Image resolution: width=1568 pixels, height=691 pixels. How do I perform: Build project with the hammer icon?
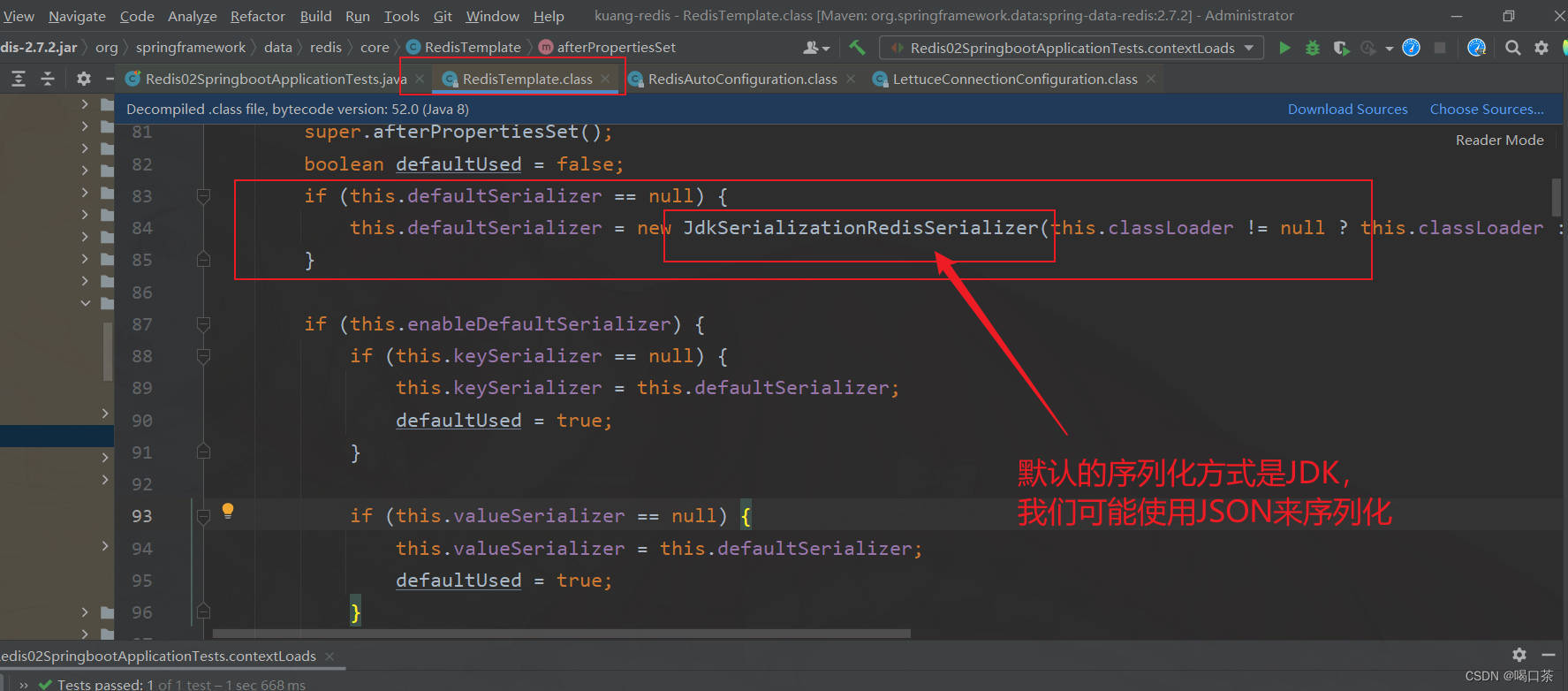857,48
